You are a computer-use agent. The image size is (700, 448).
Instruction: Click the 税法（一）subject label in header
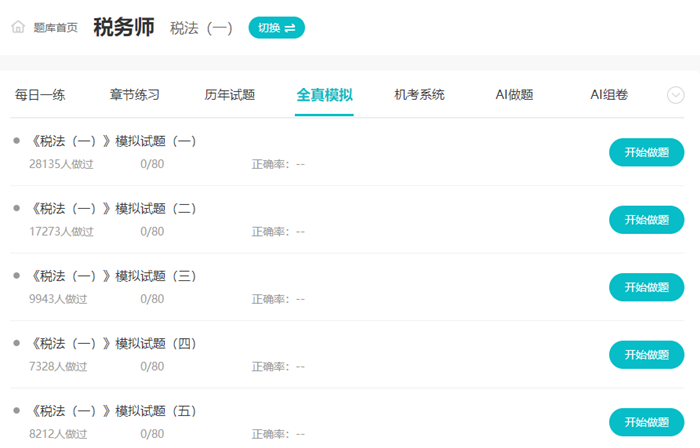[x=201, y=28]
